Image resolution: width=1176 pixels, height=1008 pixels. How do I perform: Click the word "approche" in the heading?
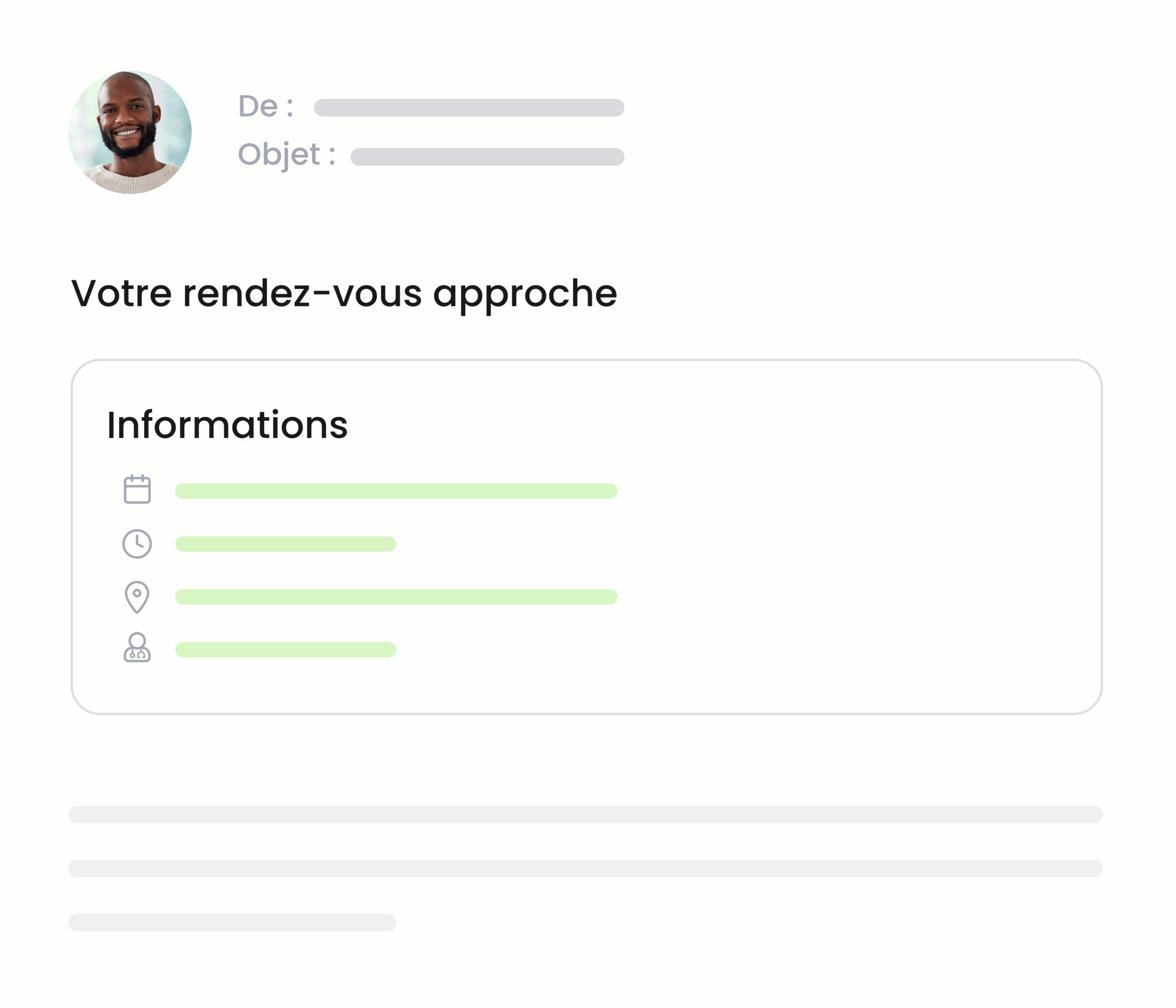525,295
